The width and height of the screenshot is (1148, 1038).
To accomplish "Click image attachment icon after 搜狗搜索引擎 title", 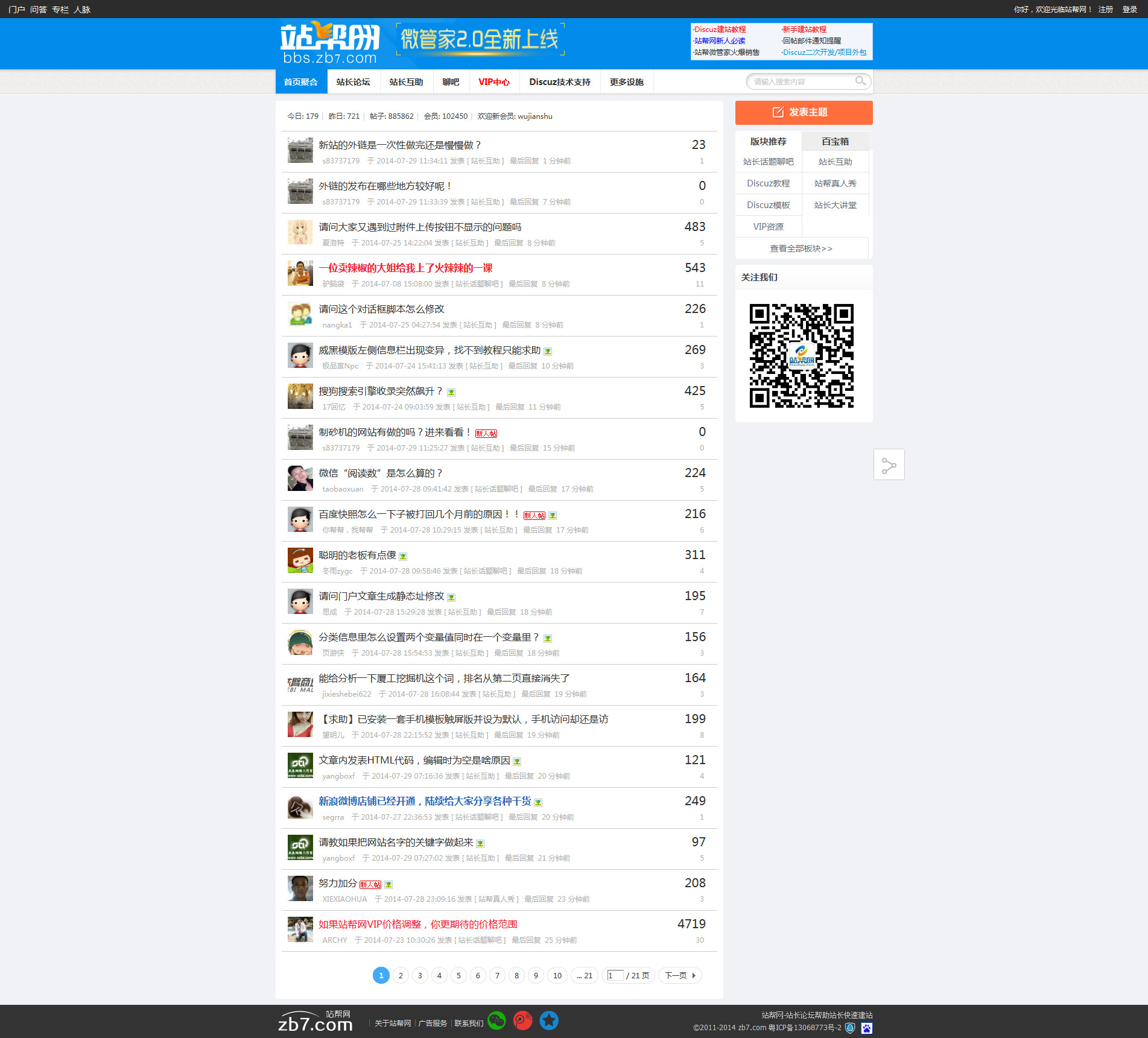I will [x=451, y=393].
